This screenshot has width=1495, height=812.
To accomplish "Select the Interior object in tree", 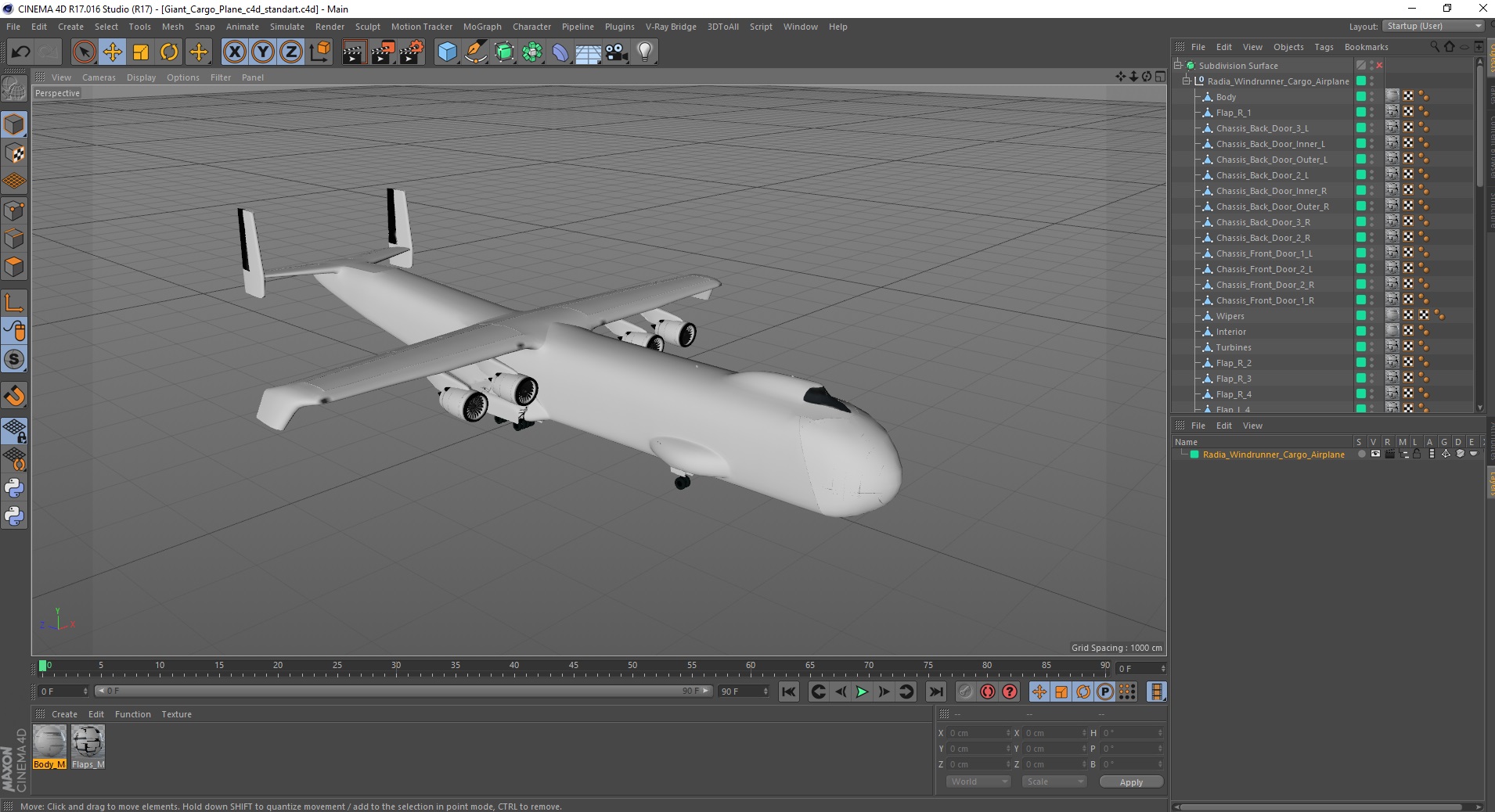I will point(1230,332).
